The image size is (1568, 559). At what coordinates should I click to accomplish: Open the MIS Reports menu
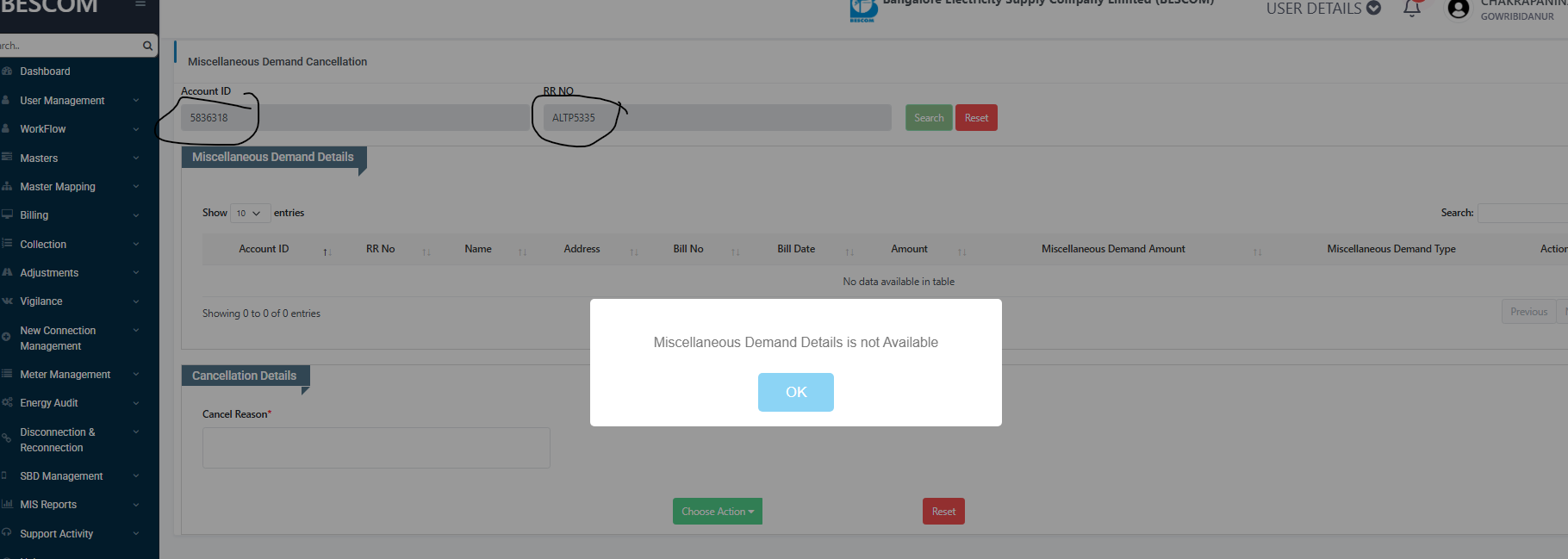coord(48,505)
